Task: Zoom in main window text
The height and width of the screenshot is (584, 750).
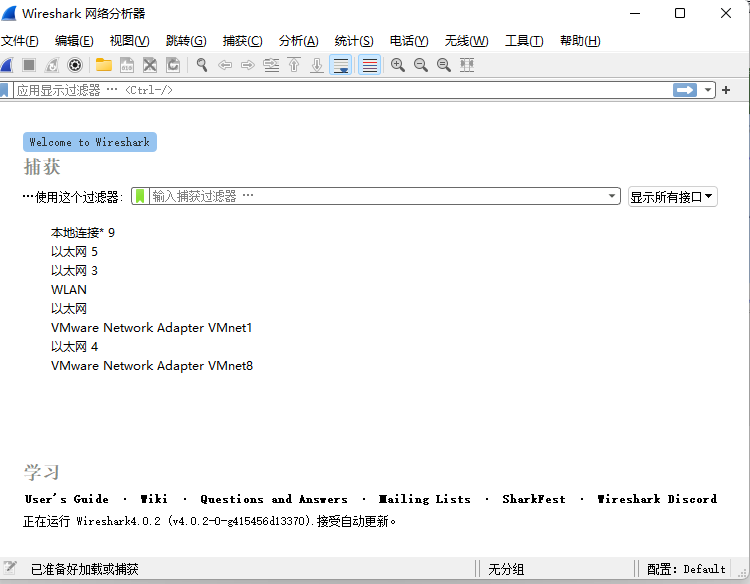Action: (x=397, y=65)
